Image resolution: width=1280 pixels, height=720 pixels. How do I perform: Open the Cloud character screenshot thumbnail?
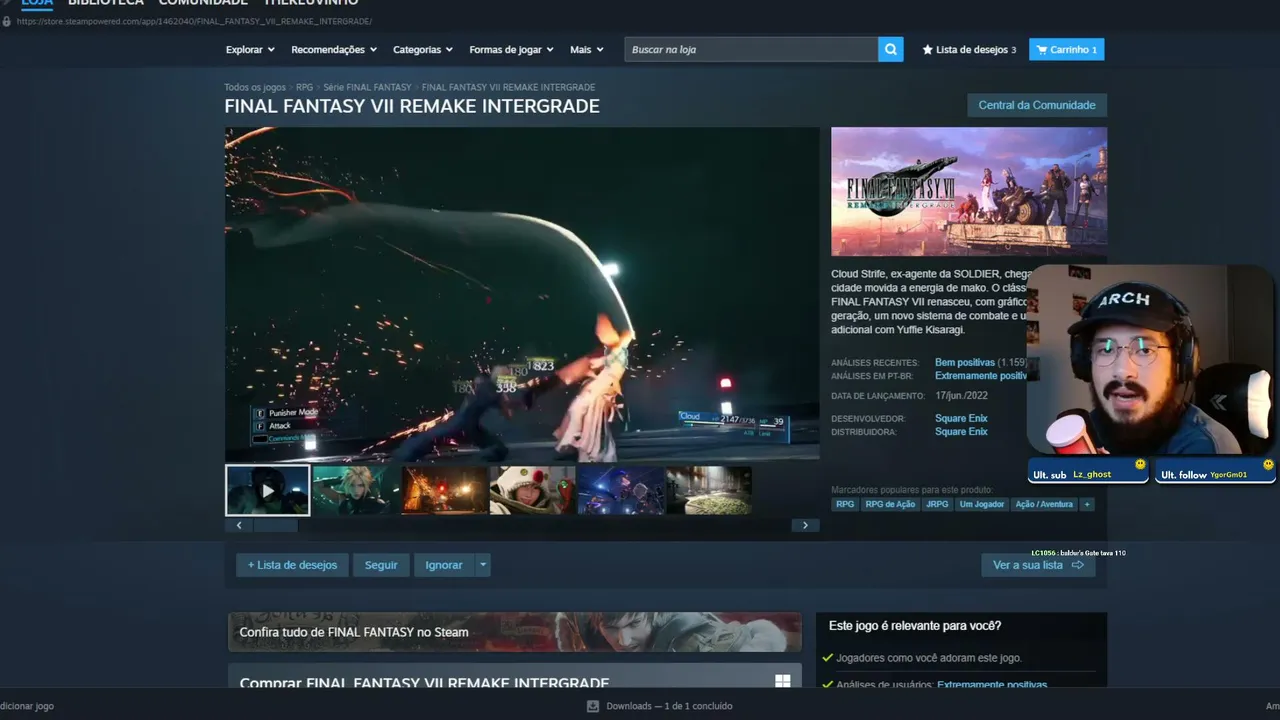click(355, 490)
